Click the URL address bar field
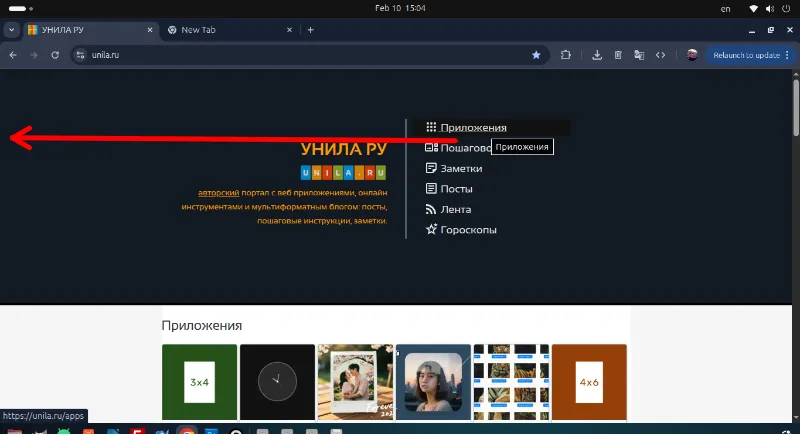This screenshot has width=800, height=434. coord(300,55)
